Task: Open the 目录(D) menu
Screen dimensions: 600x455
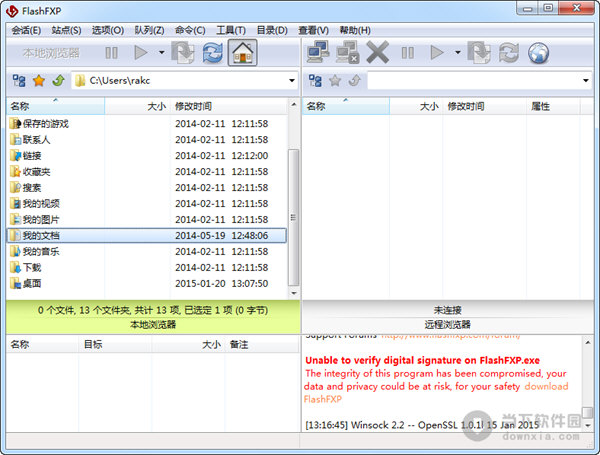Action: click(272, 30)
